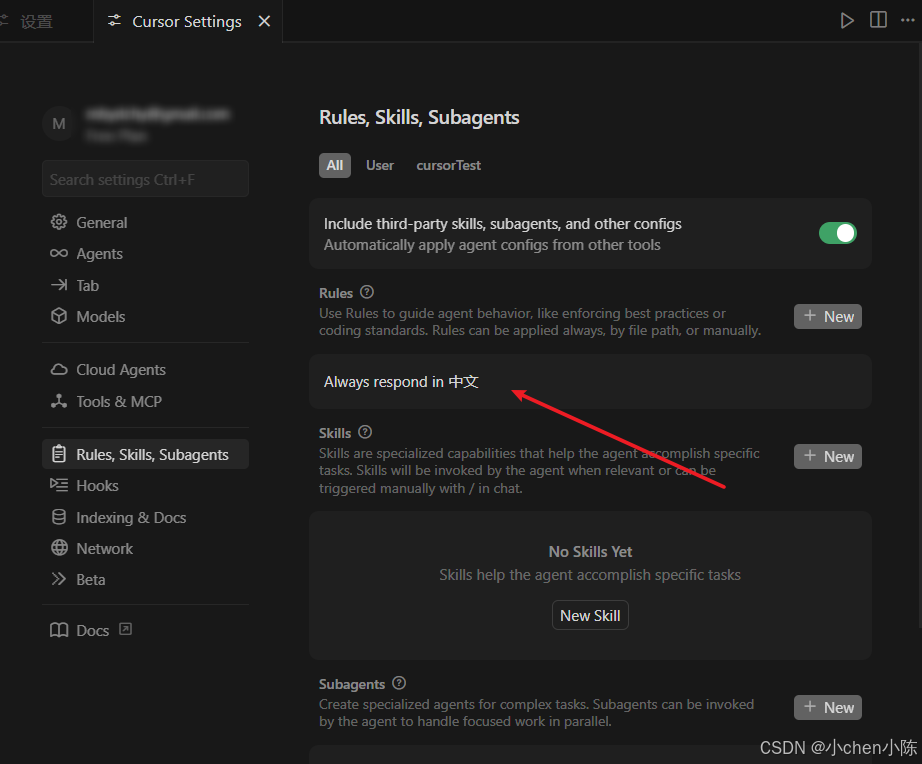Open Network globe icon
The height and width of the screenshot is (764, 922).
tap(59, 548)
